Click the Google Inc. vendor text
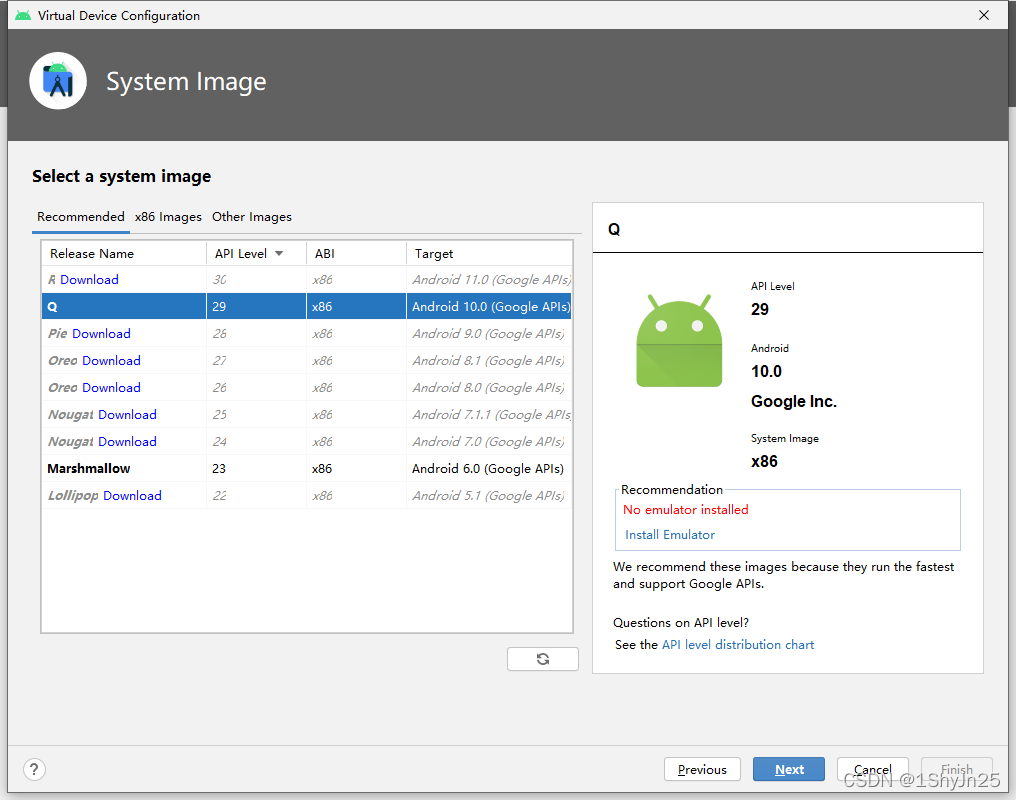 click(794, 402)
